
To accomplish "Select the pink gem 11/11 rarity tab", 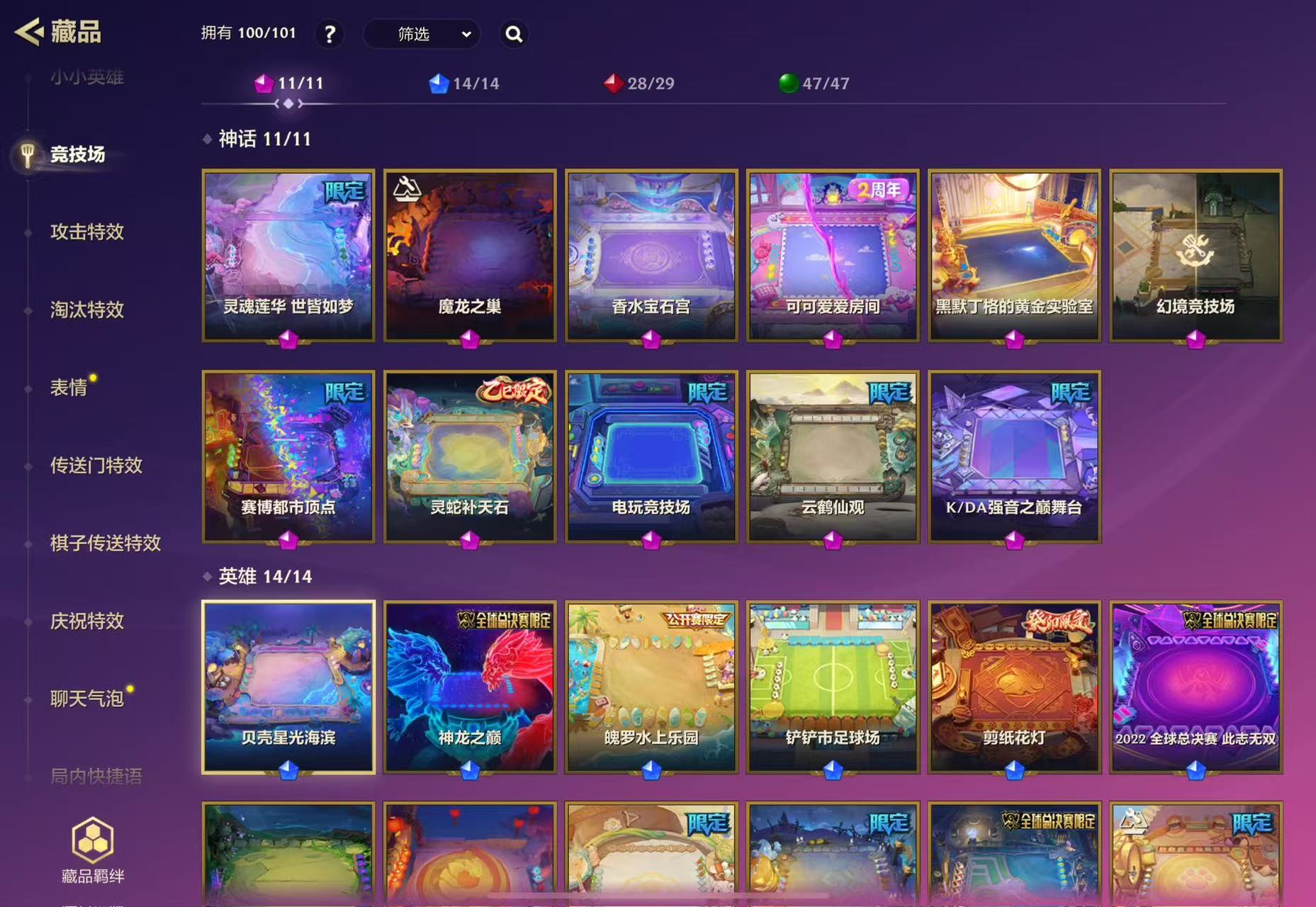I will coord(289,84).
